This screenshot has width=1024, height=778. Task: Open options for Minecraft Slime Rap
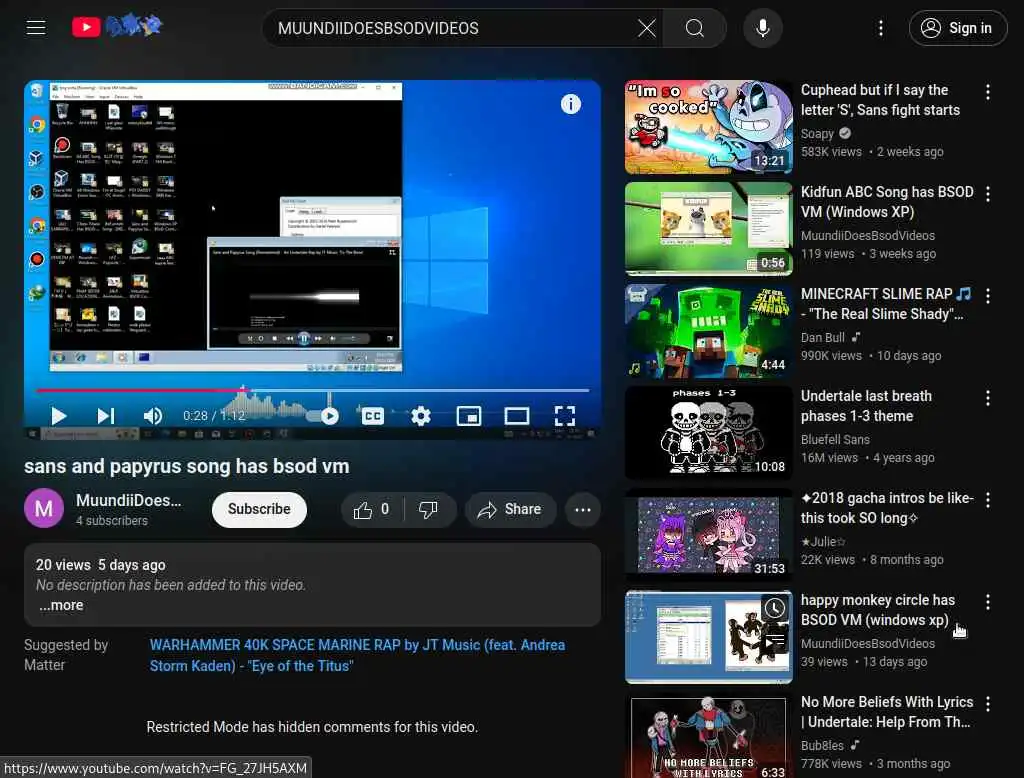pos(987,296)
